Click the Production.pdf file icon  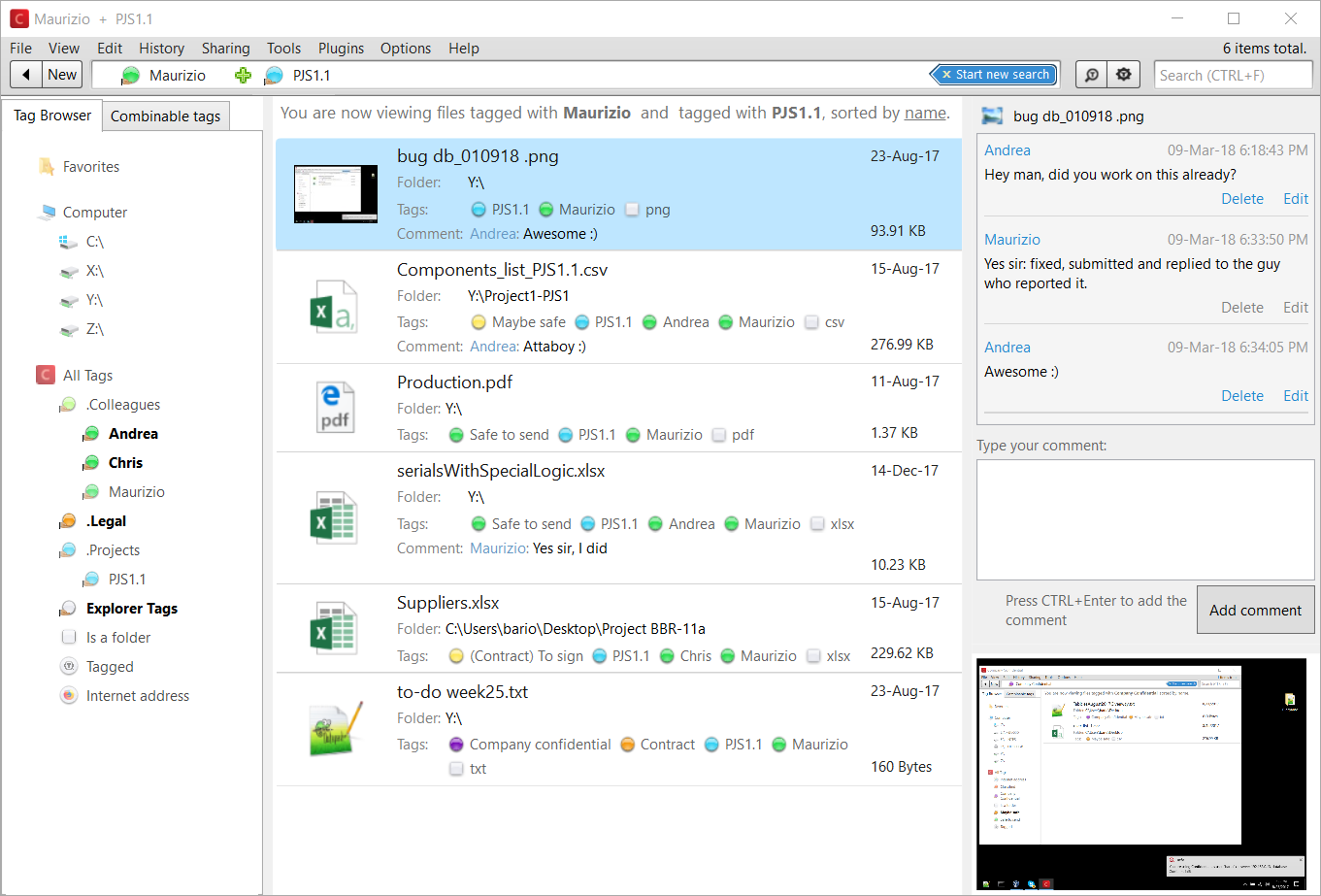[x=335, y=408]
